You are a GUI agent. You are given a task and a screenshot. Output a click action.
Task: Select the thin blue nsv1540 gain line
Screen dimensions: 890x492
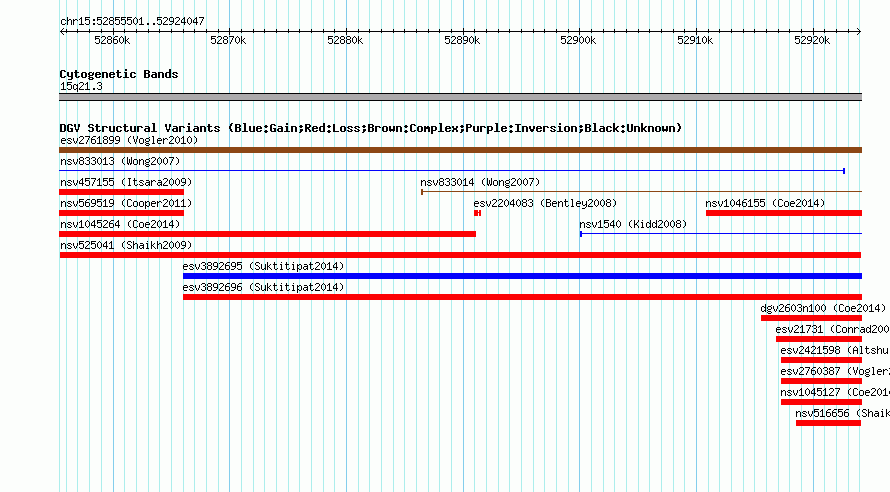(x=721, y=234)
